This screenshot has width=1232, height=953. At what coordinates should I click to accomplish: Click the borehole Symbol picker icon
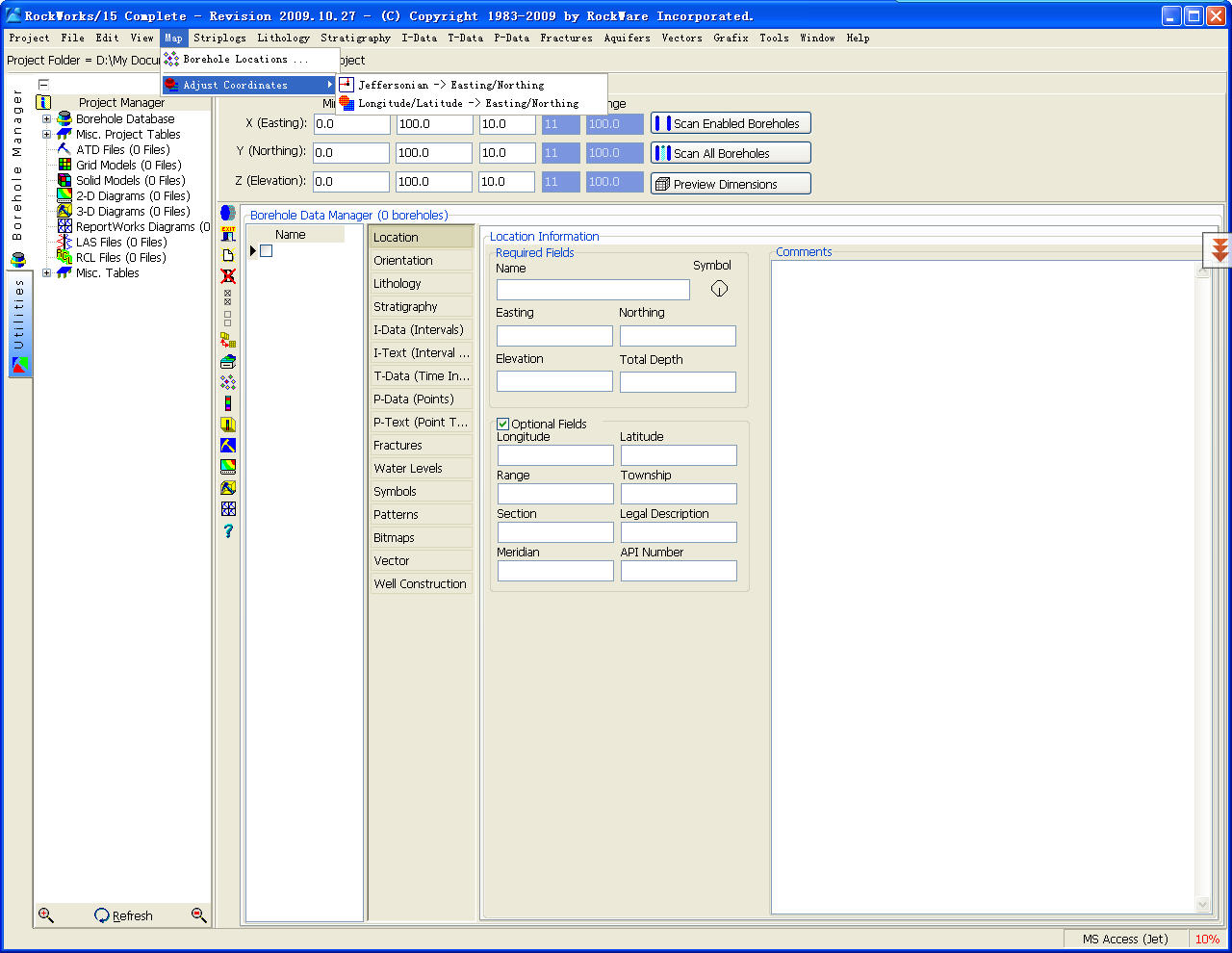[x=719, y=289]
